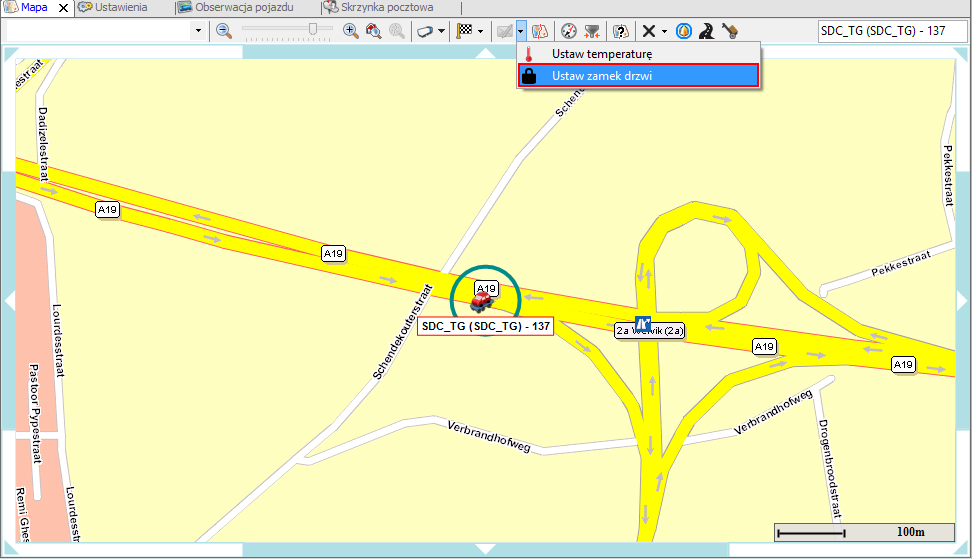Expand the lasso shape tool dropdown

[442, 31]
